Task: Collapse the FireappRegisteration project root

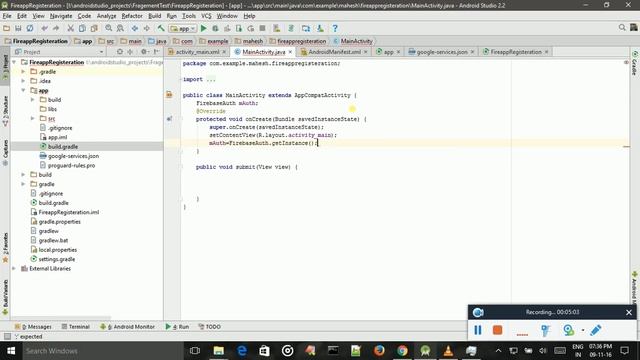Action: coord(14,62)
